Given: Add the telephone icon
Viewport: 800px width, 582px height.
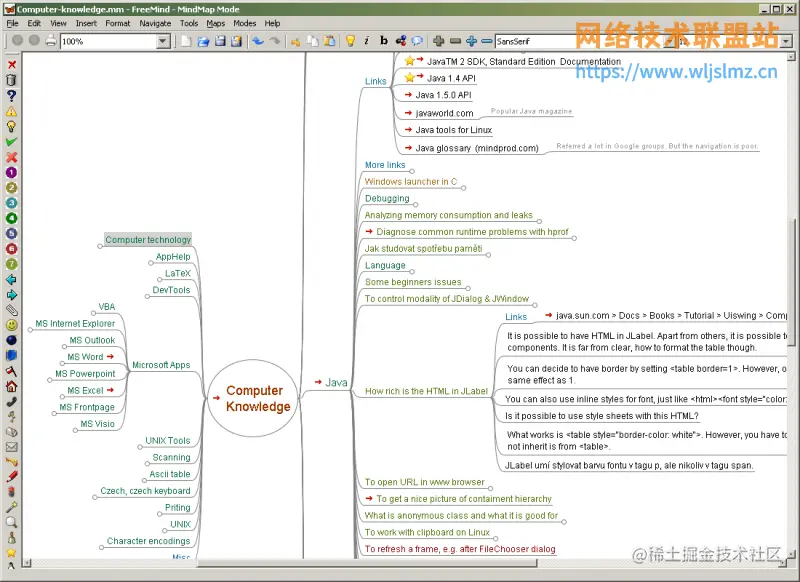Looking at the screenshot, I should [x=11, y=401].
